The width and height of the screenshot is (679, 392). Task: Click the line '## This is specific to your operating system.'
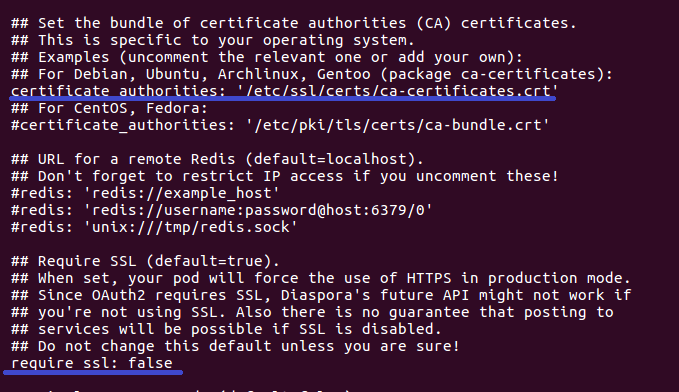(x=213, y=40)
